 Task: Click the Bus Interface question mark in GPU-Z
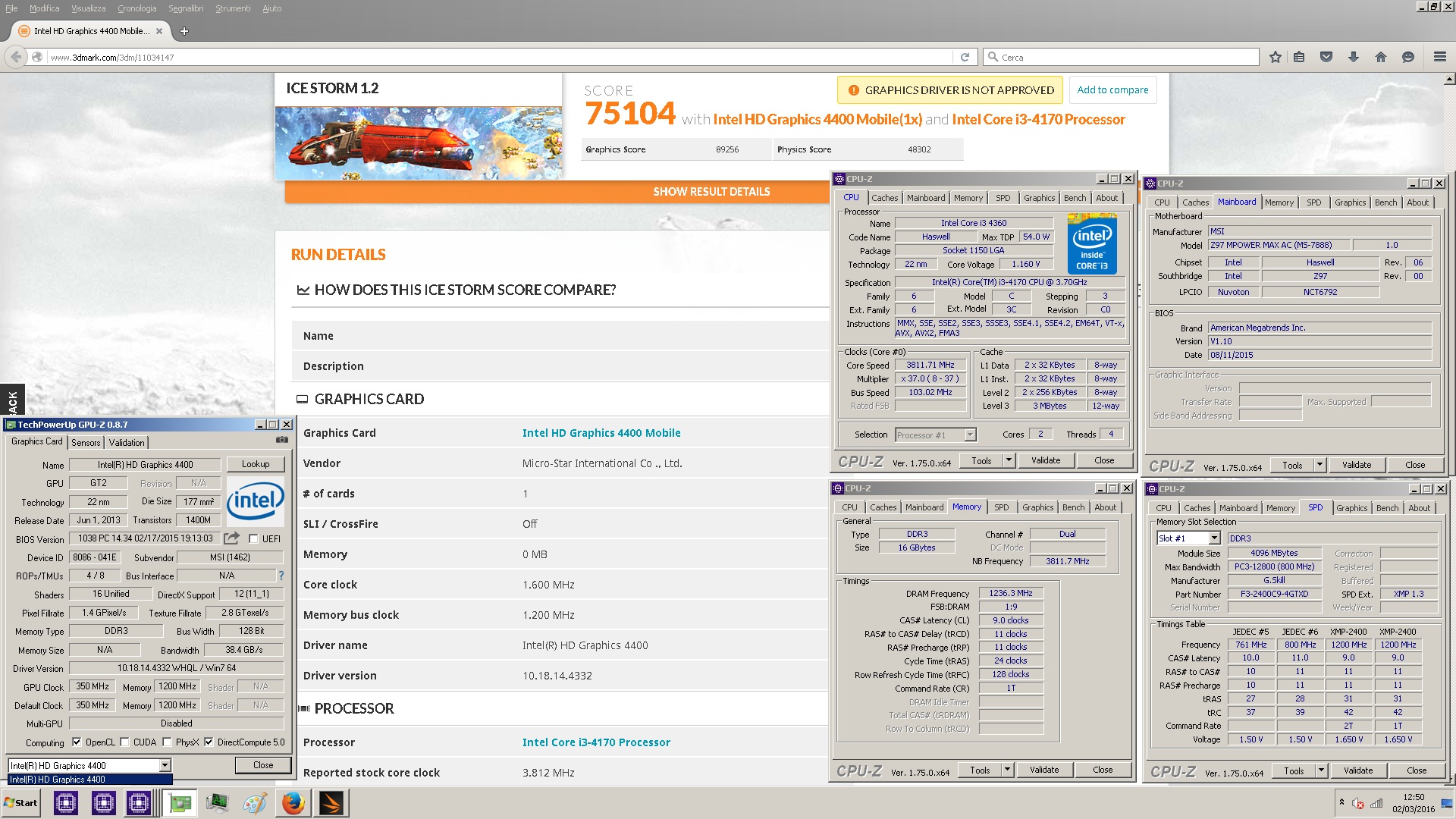(x=281, y=576)
